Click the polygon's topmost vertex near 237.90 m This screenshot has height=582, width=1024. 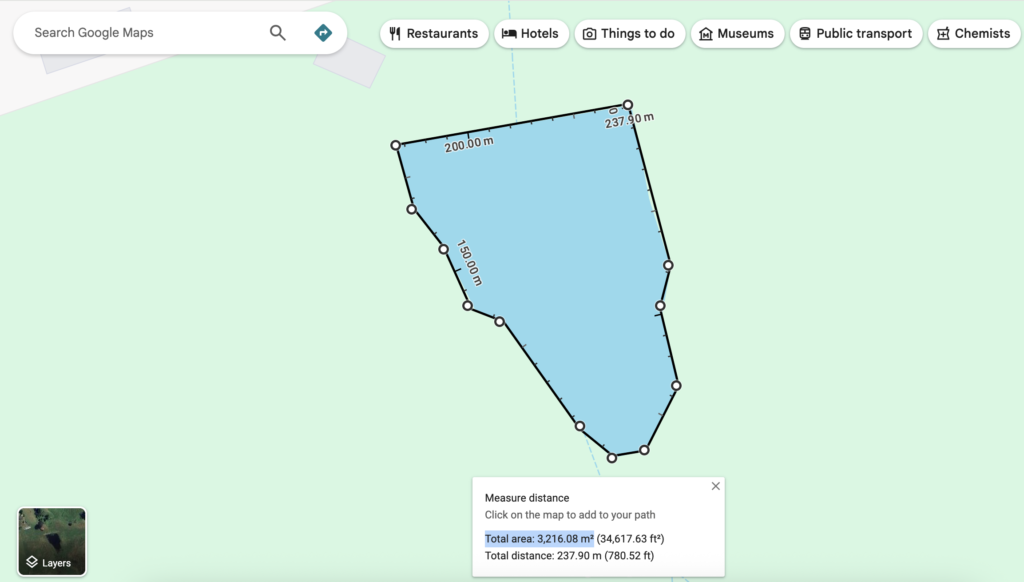pyautogui.click(x=628, y=105)
